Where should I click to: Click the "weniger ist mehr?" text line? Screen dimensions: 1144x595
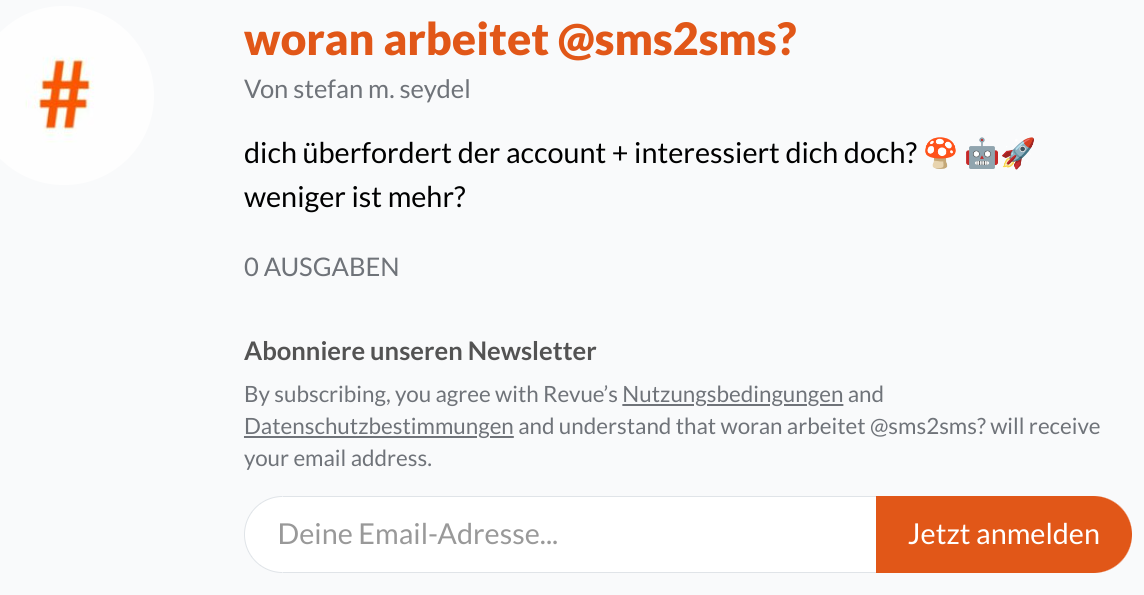click(355, 197)
